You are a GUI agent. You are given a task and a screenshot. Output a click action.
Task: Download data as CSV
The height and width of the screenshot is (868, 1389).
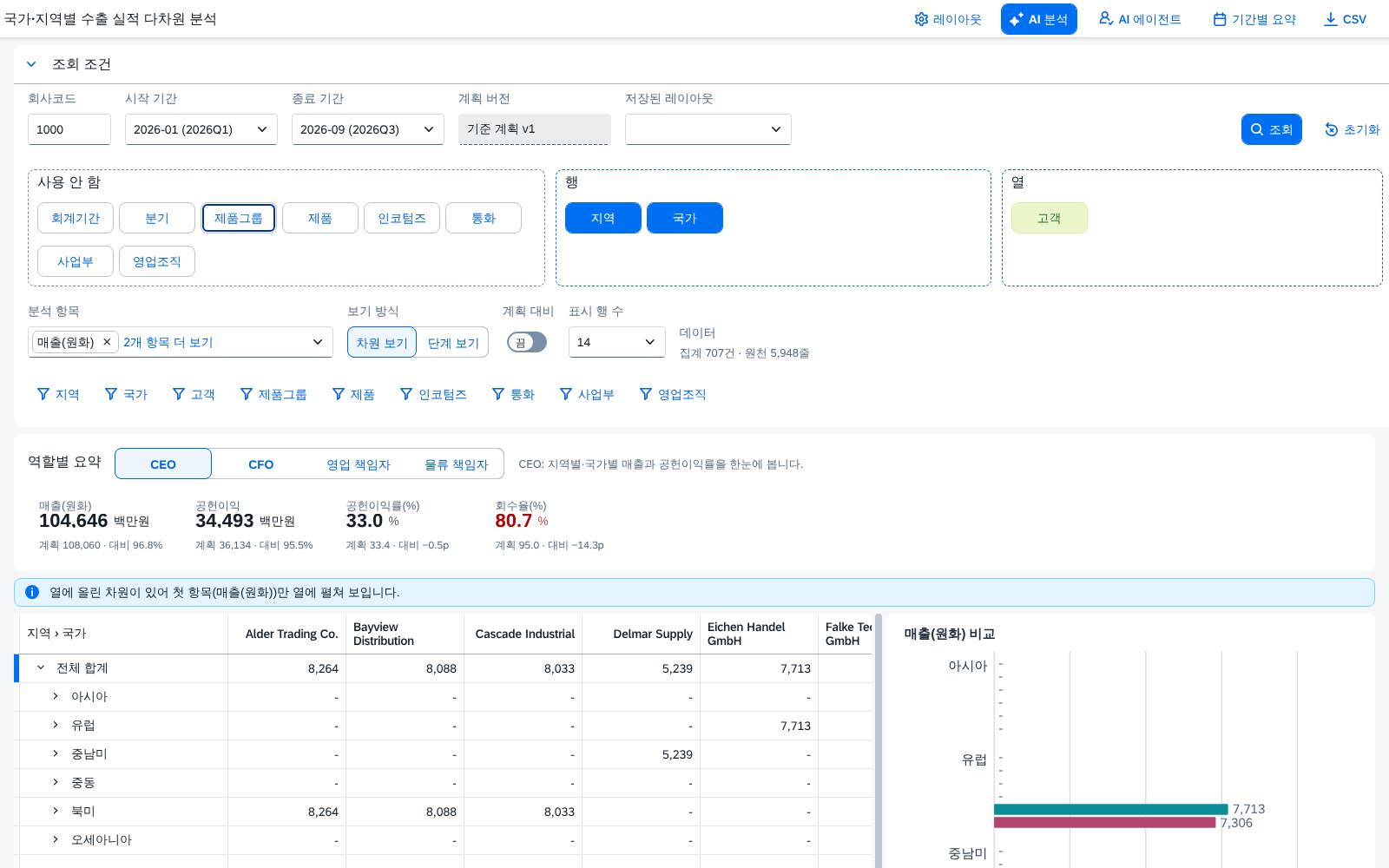[x=1345, y=19]
